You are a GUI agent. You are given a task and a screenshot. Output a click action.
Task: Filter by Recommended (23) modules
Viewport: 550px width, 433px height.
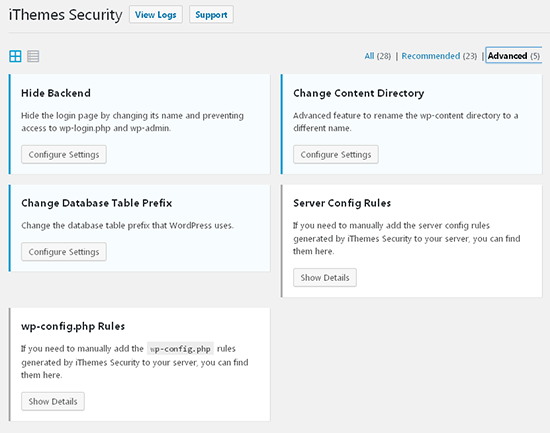click(x=439, y=56)
